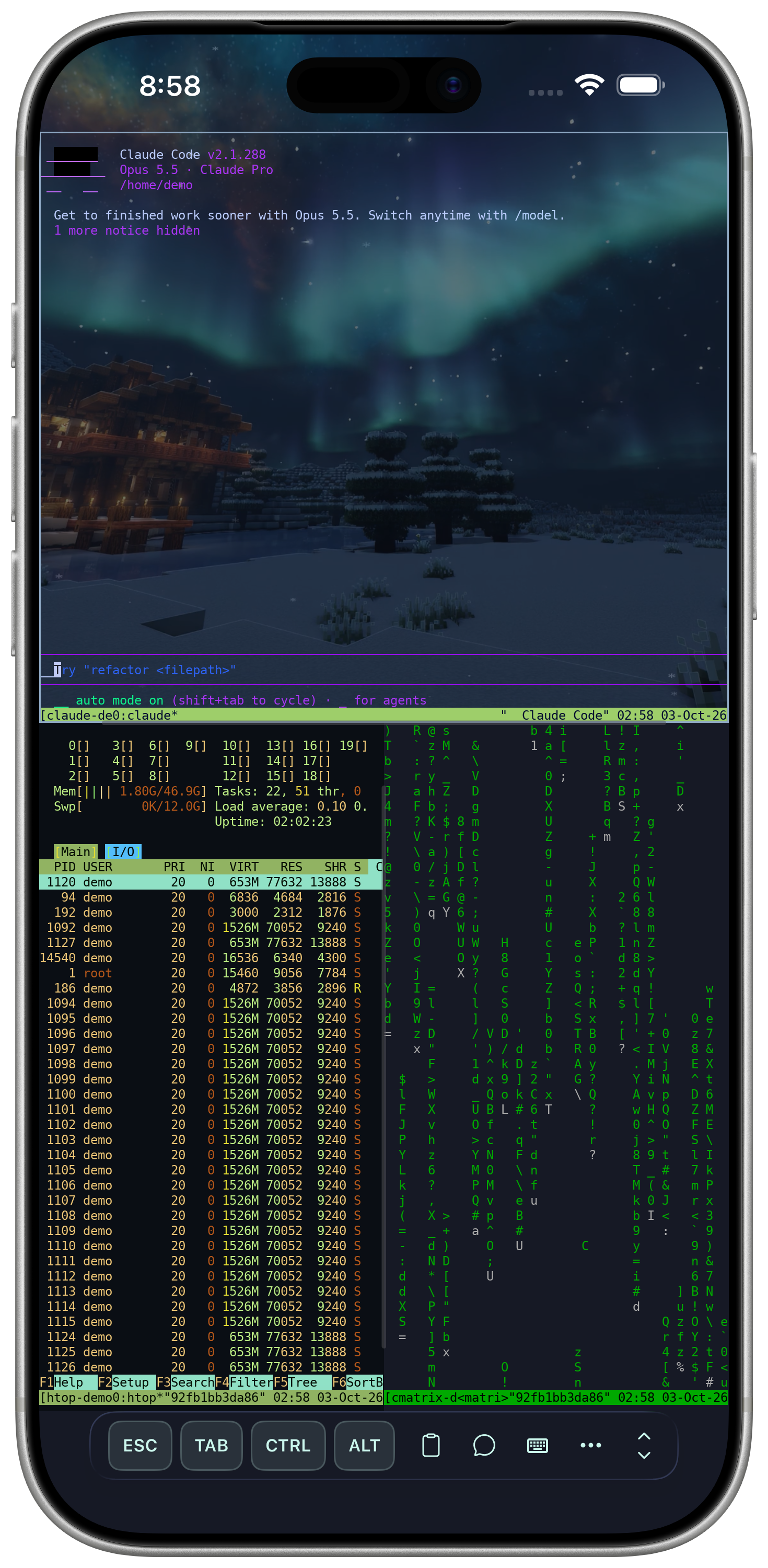The width and height of the screenshot is (768, 1568).
Task: Click "auto mode on" status text
Action: [119, 700]
